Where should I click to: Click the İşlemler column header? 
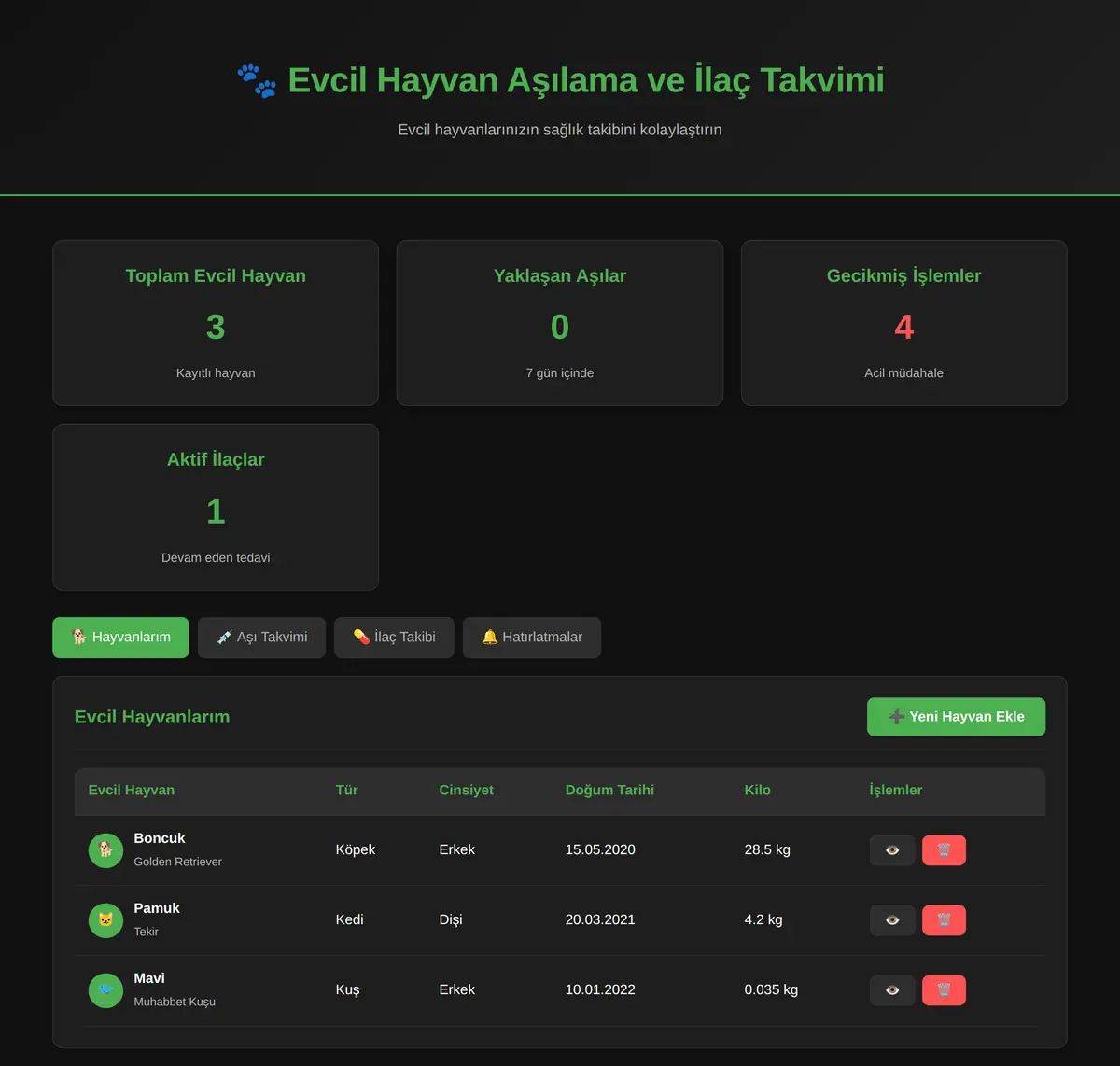896,790
